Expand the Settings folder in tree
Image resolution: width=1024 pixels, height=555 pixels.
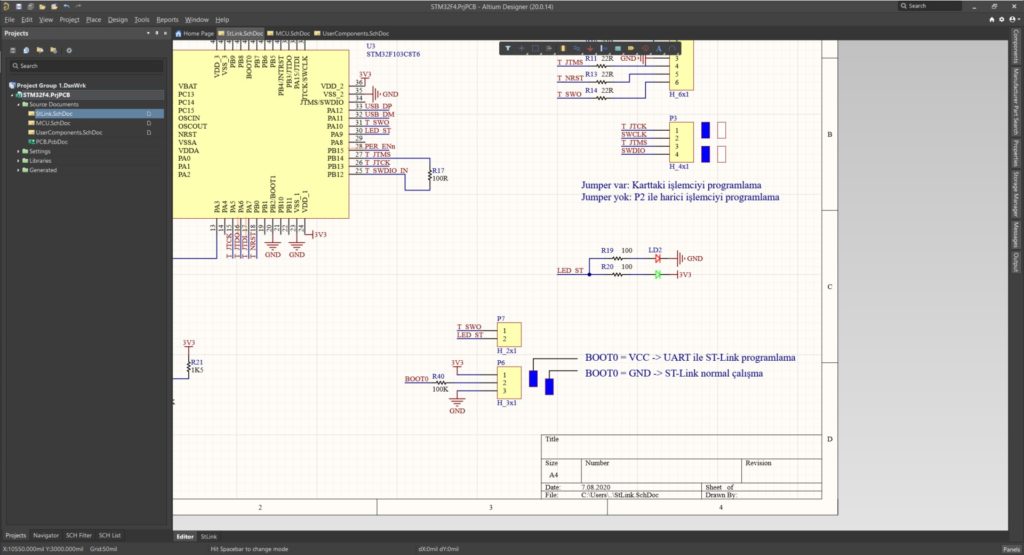pos(18,151)
